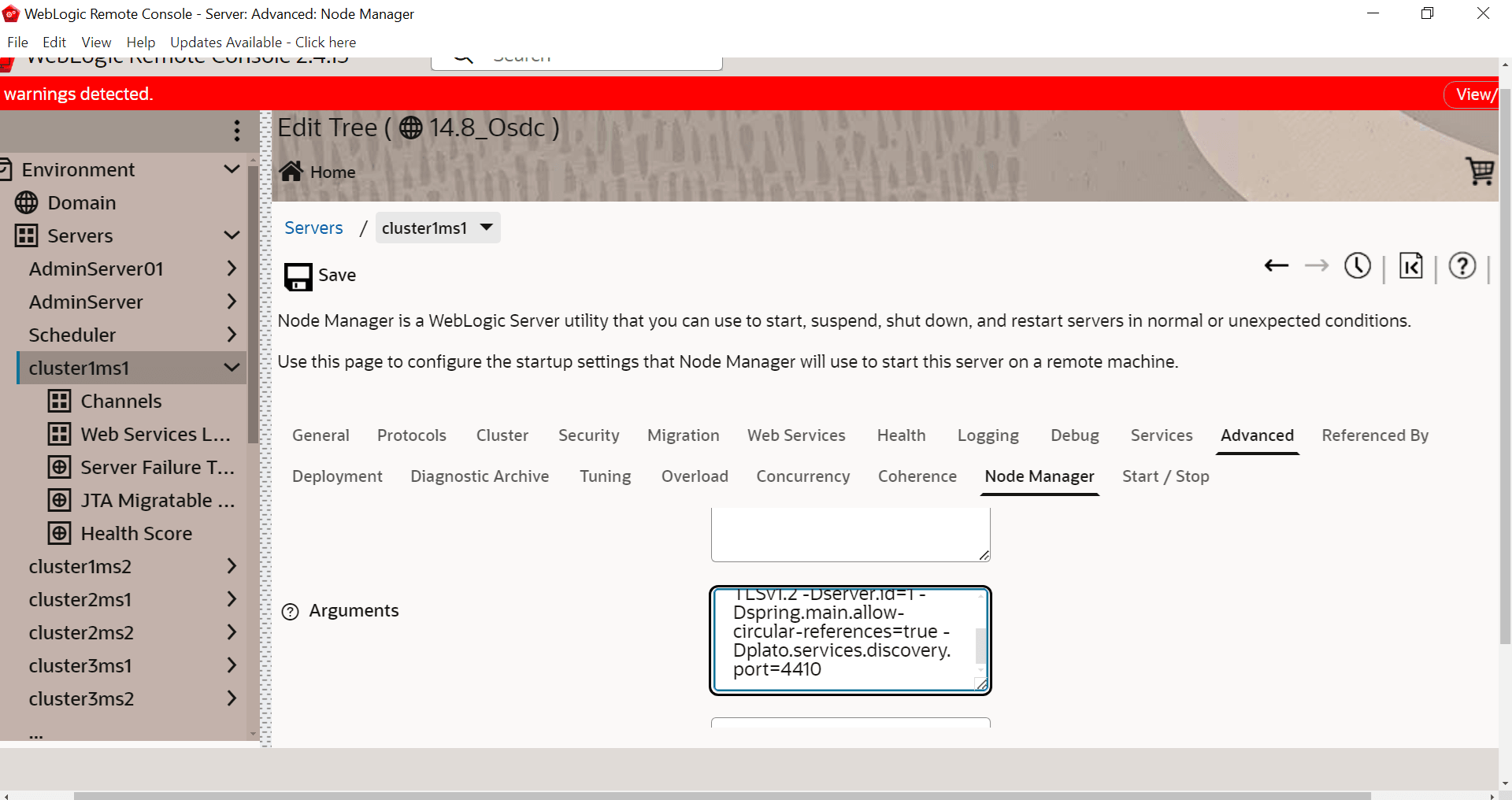The height and width of the screenshot is (800, 1512).
Task: Switch to the Security tab
Action: tap(589, 435)
